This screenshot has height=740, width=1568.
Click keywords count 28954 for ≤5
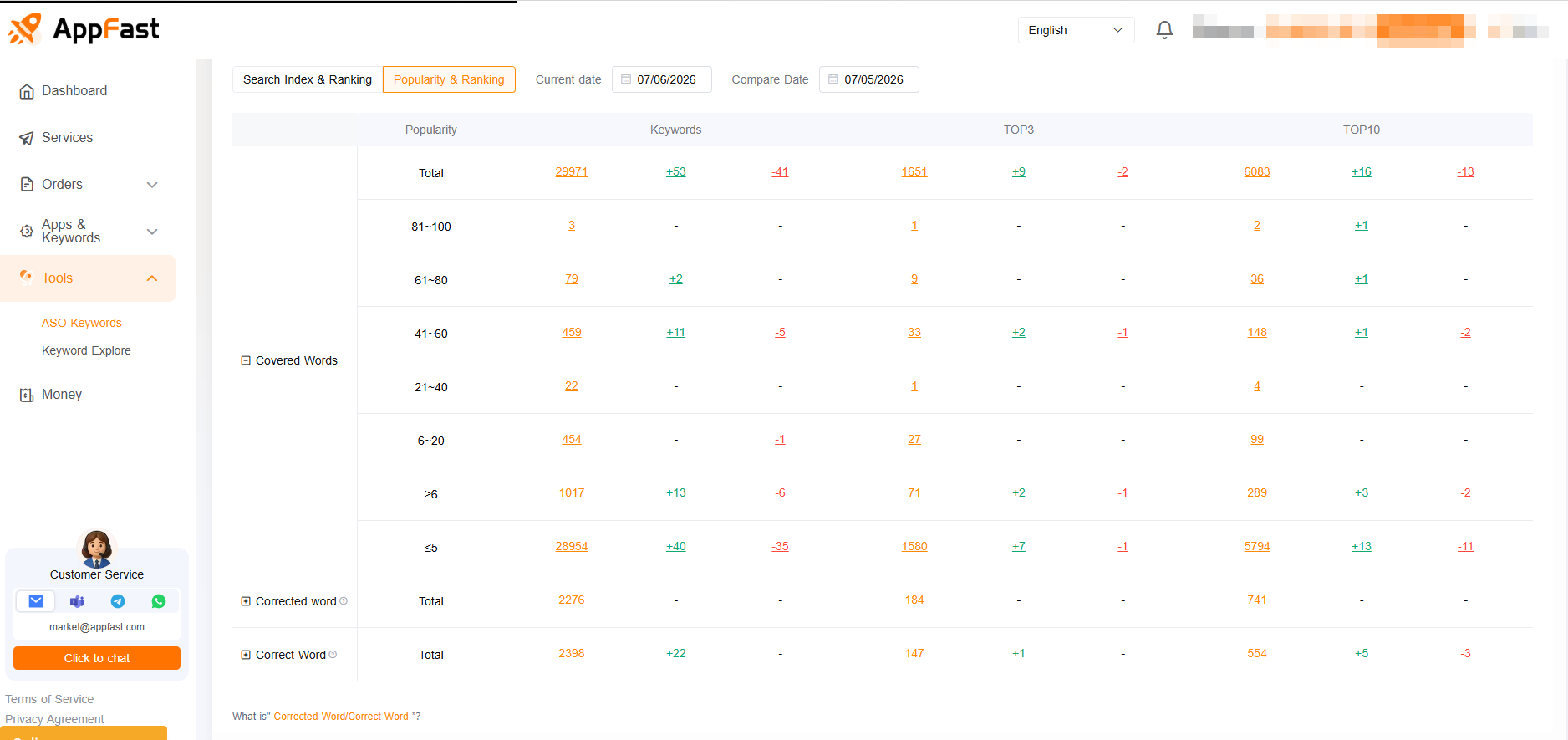point(572,546)
